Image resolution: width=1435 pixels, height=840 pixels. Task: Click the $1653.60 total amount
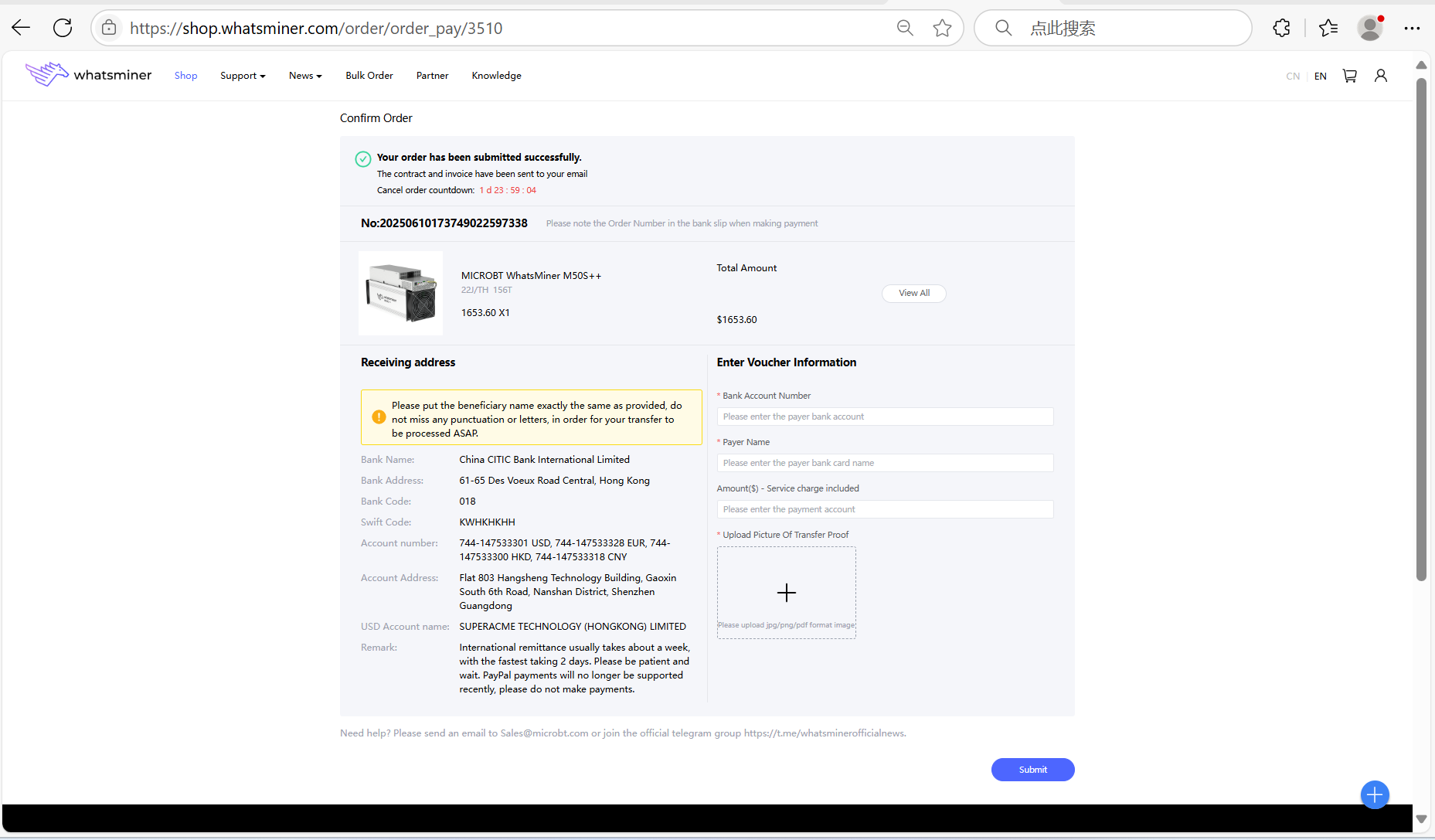pyautogui.click(x=737, y=320)
